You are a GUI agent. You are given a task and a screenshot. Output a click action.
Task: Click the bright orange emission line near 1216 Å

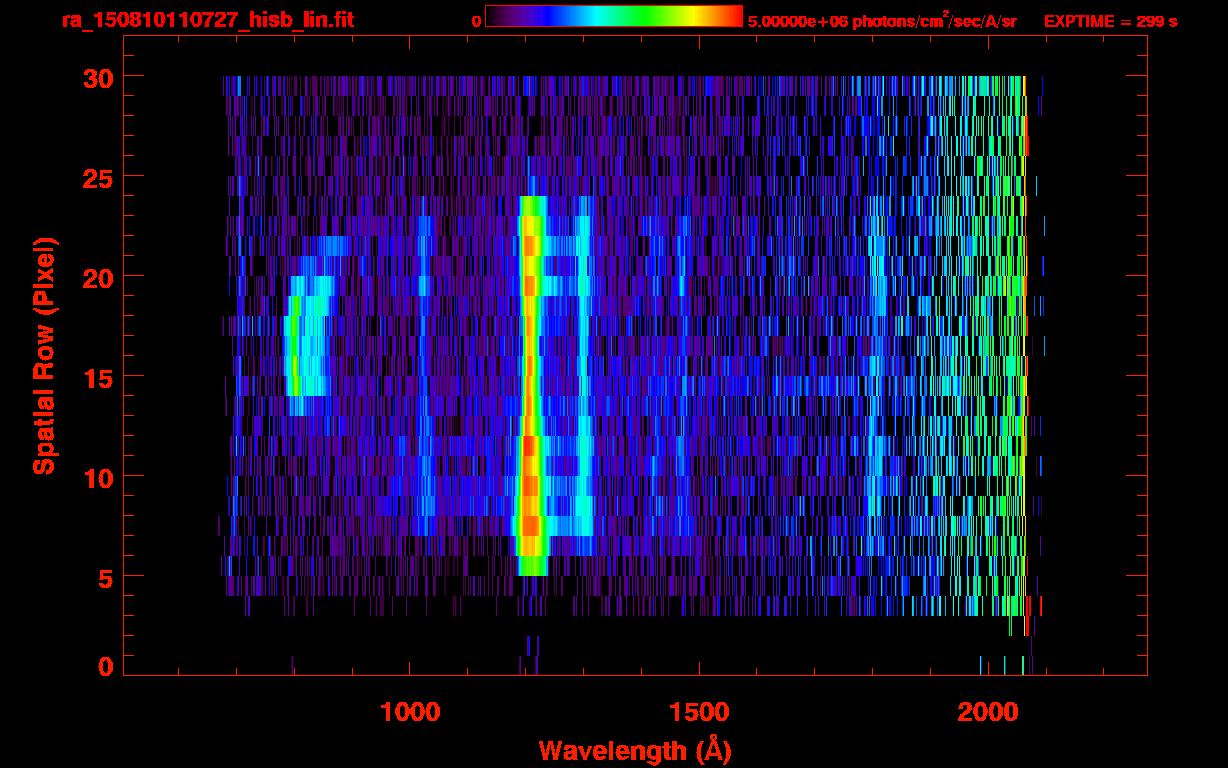coord(530,385)
